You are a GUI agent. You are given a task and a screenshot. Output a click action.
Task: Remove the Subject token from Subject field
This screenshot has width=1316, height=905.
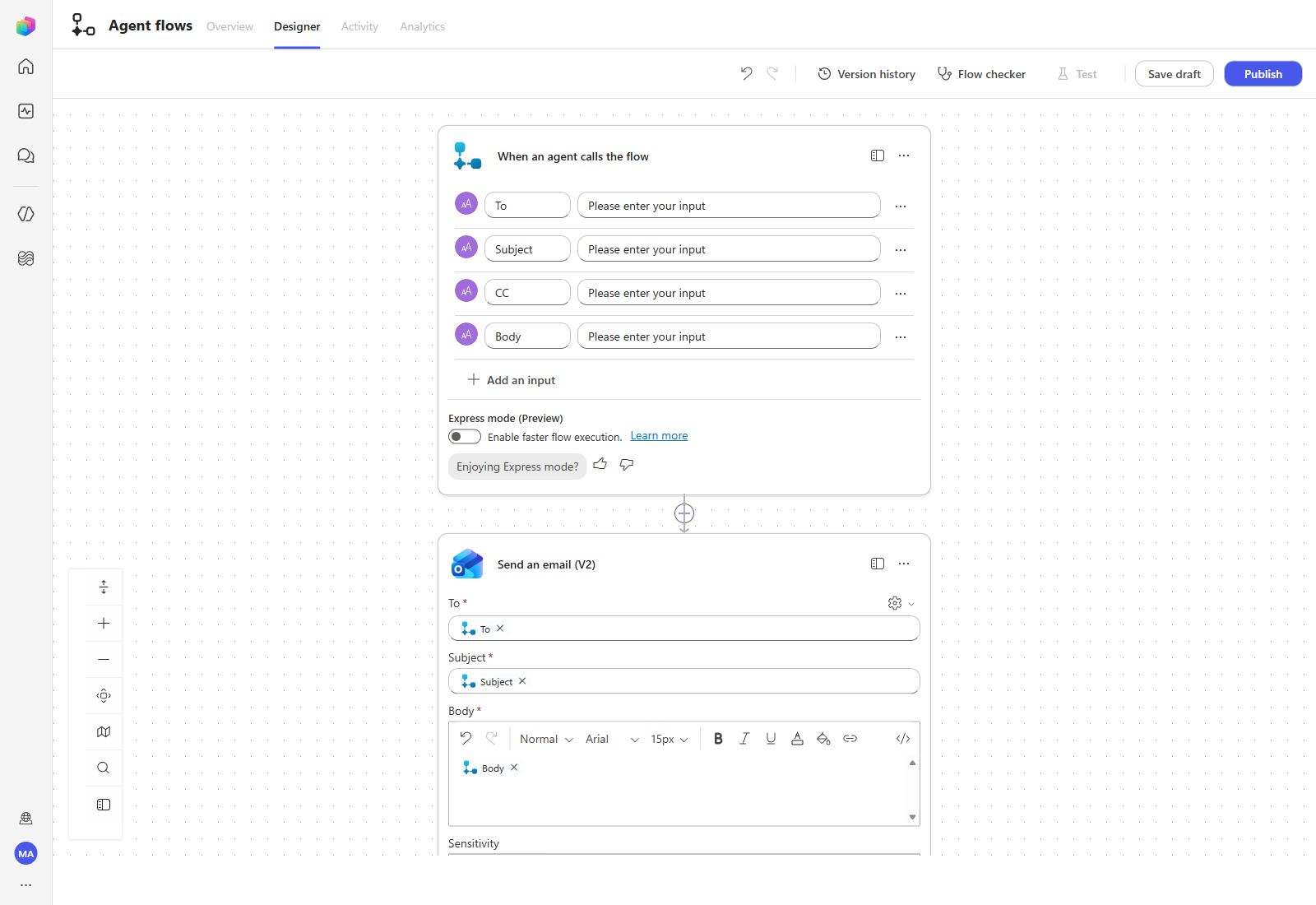pyautogui.click(x=522, y=681)
